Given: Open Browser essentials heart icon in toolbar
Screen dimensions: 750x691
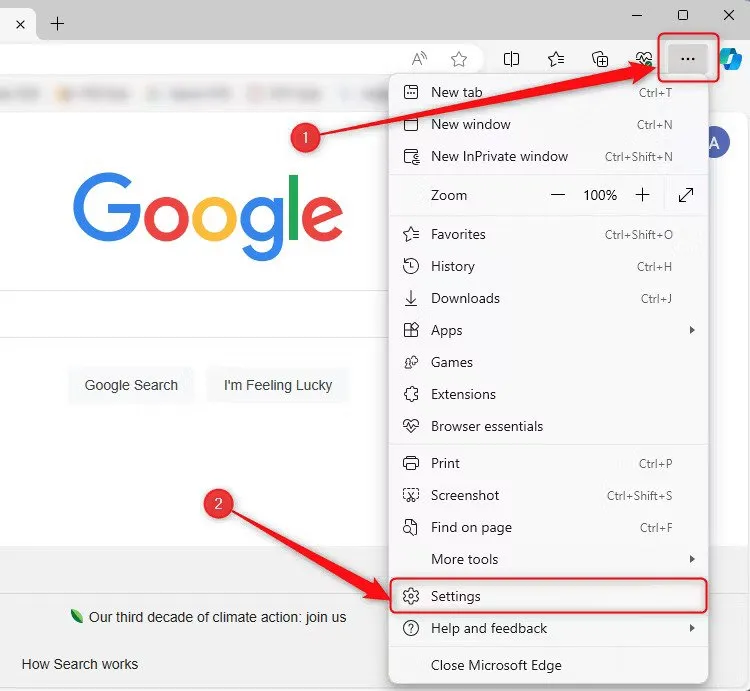Looking at the screenshot, I should pyautogui.click(x=644, y=59).
